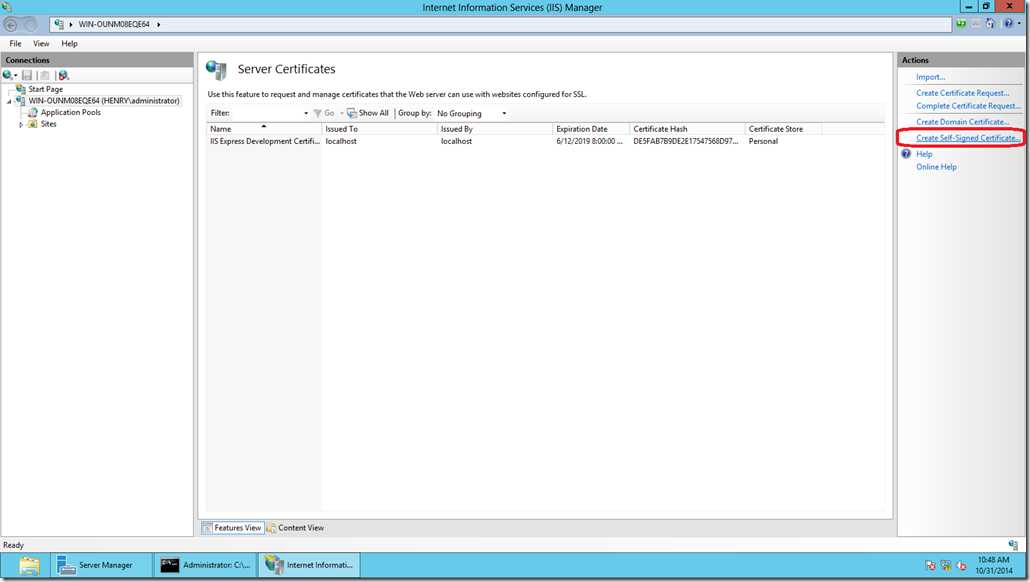1030x582 pixels.
Task: Click the 6/12/2019 expiration date cell
Action: pos(589,141)
